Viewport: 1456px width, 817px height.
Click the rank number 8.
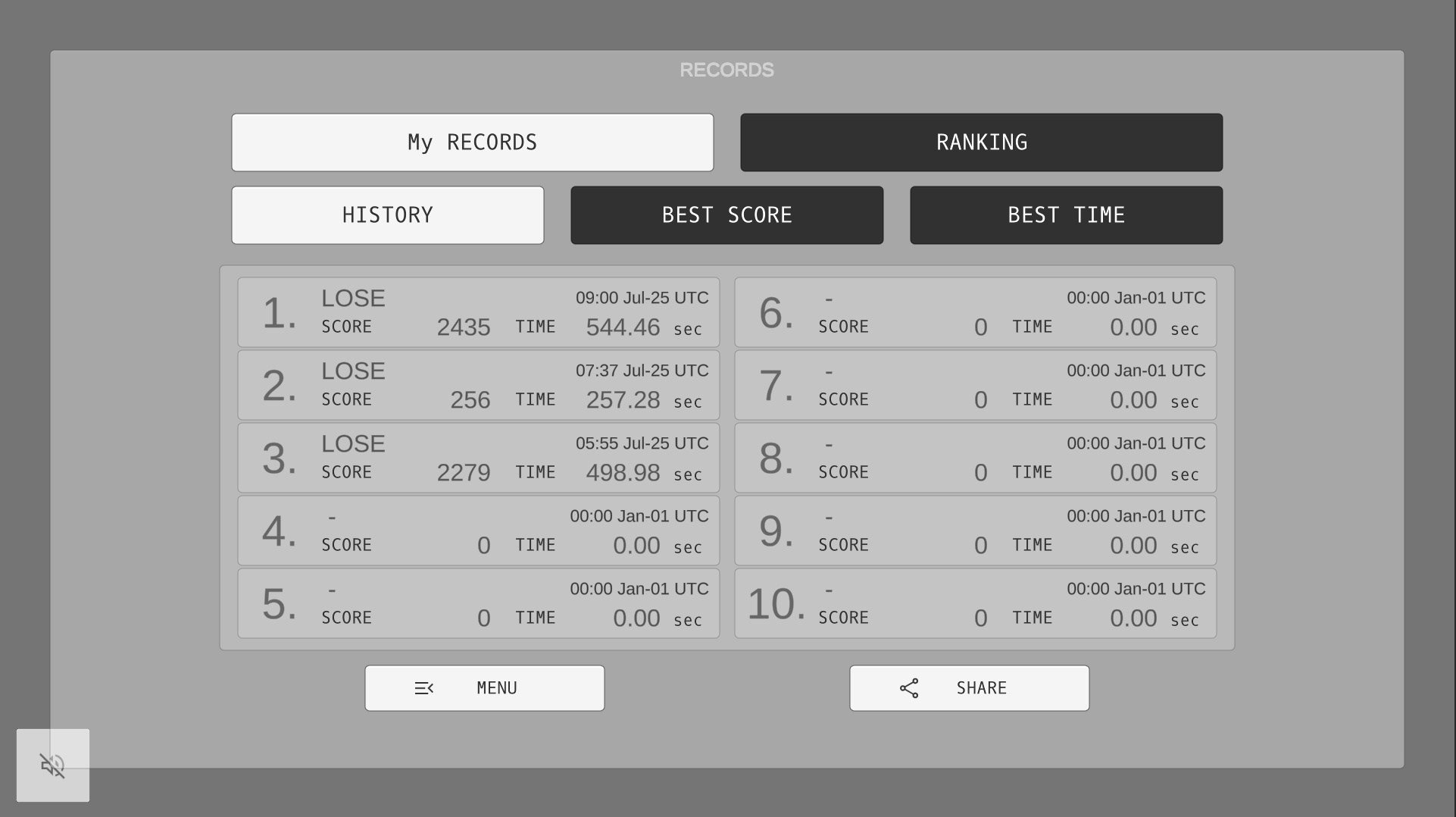pos(776,459)
